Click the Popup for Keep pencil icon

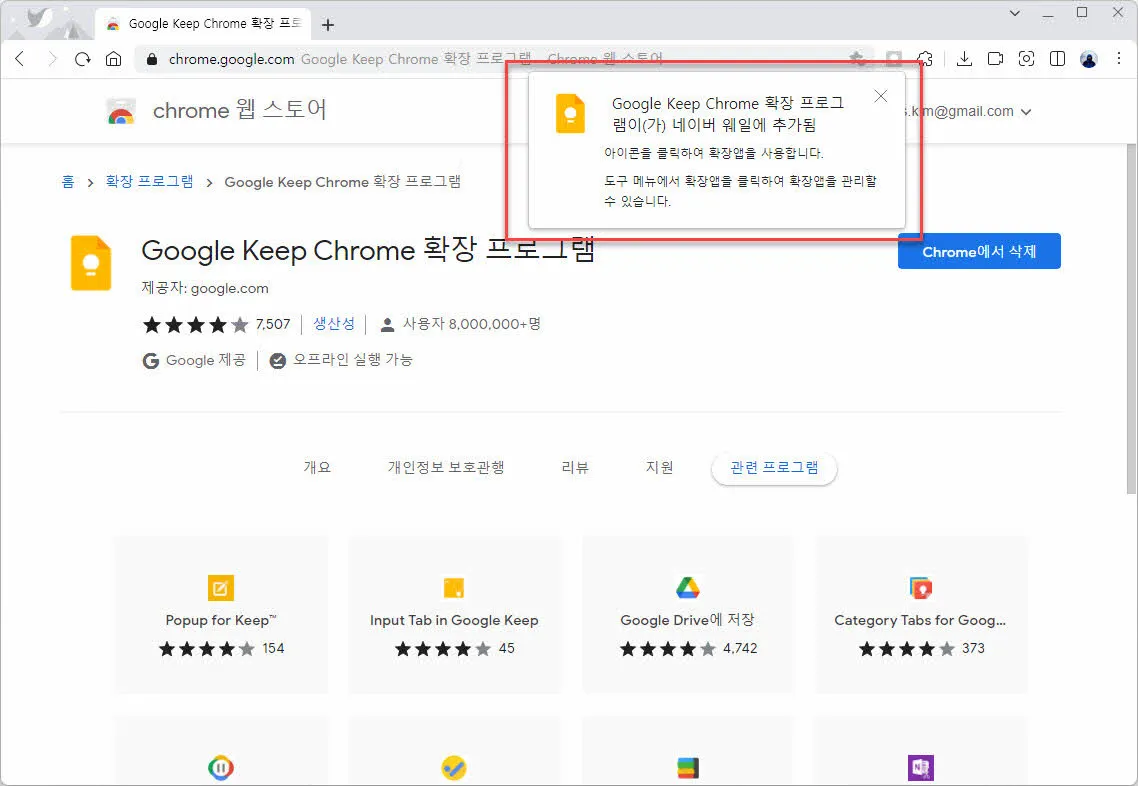pos(221,588)
